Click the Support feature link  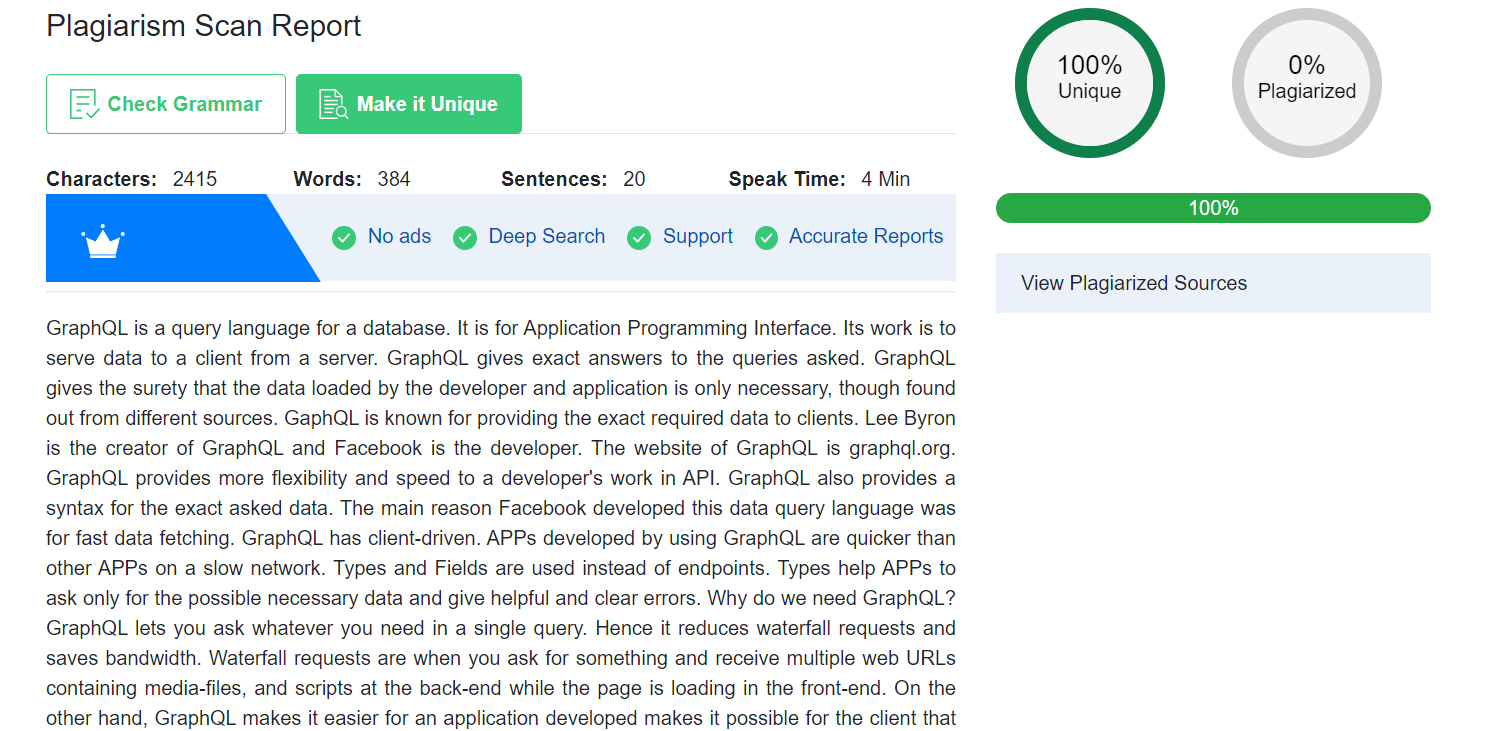pos(698,237)
